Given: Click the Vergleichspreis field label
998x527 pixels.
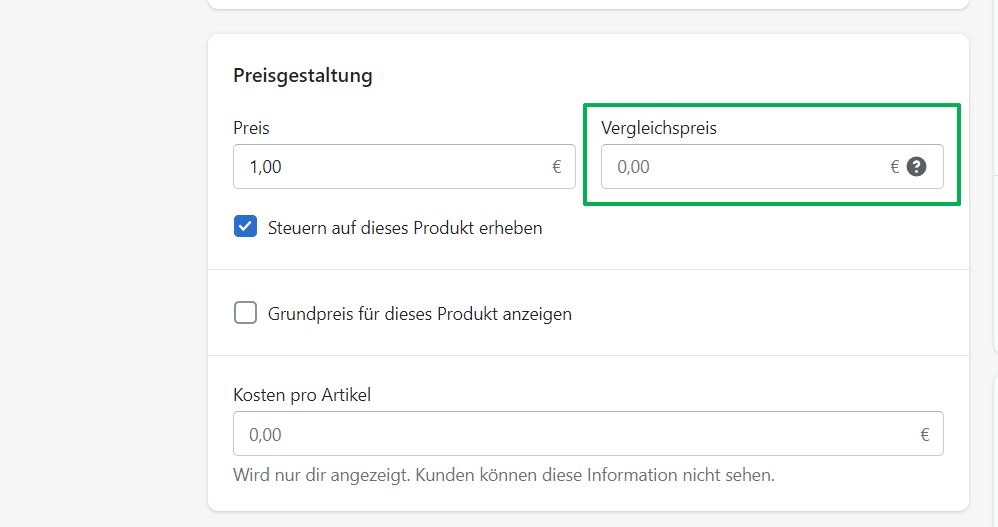Looking at the screenshot, I should [659, 128].
